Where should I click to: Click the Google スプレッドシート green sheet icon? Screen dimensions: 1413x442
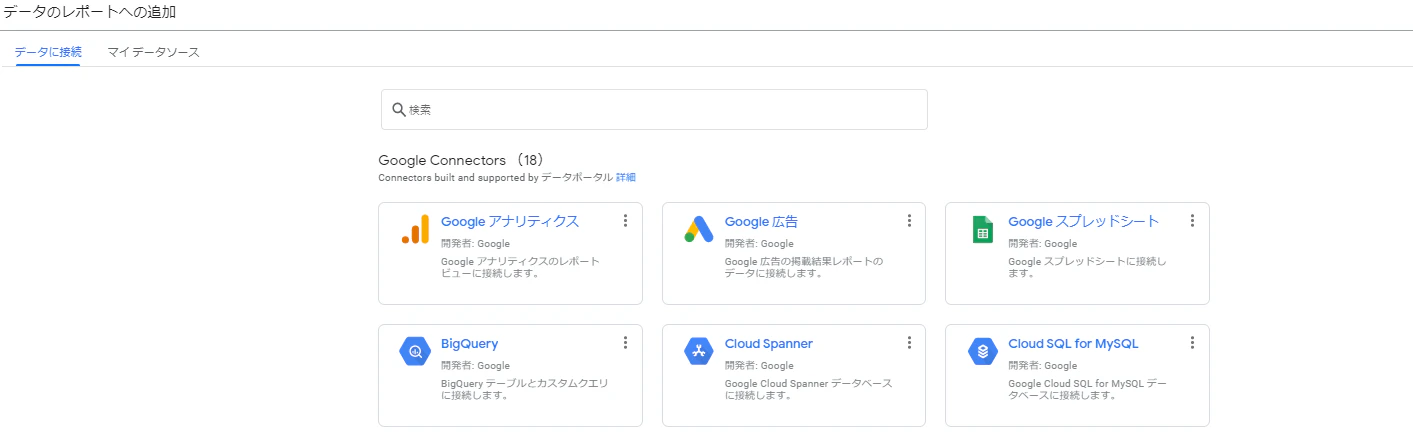point(982,229)
